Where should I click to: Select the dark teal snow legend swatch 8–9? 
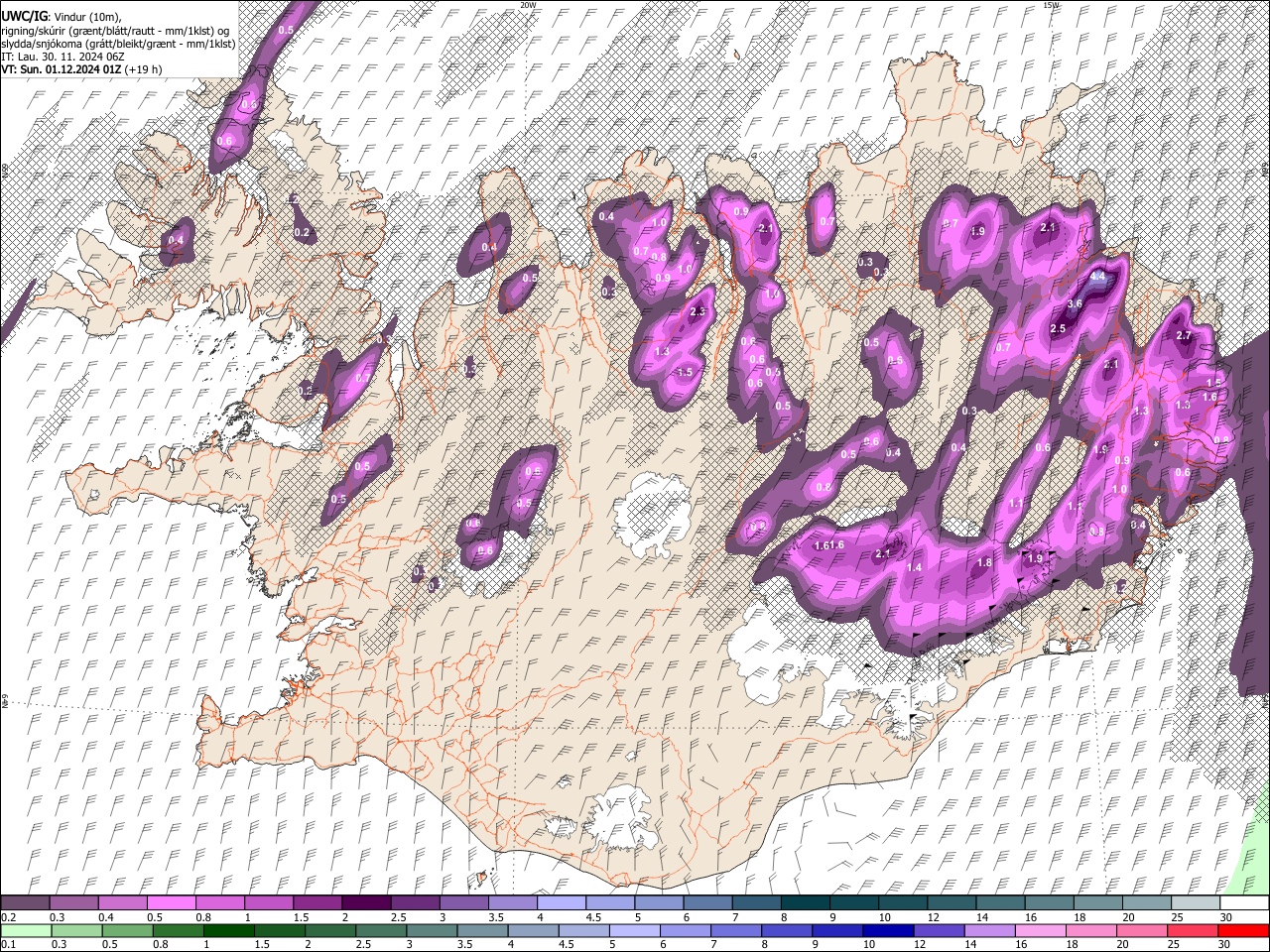pos(806,902)
